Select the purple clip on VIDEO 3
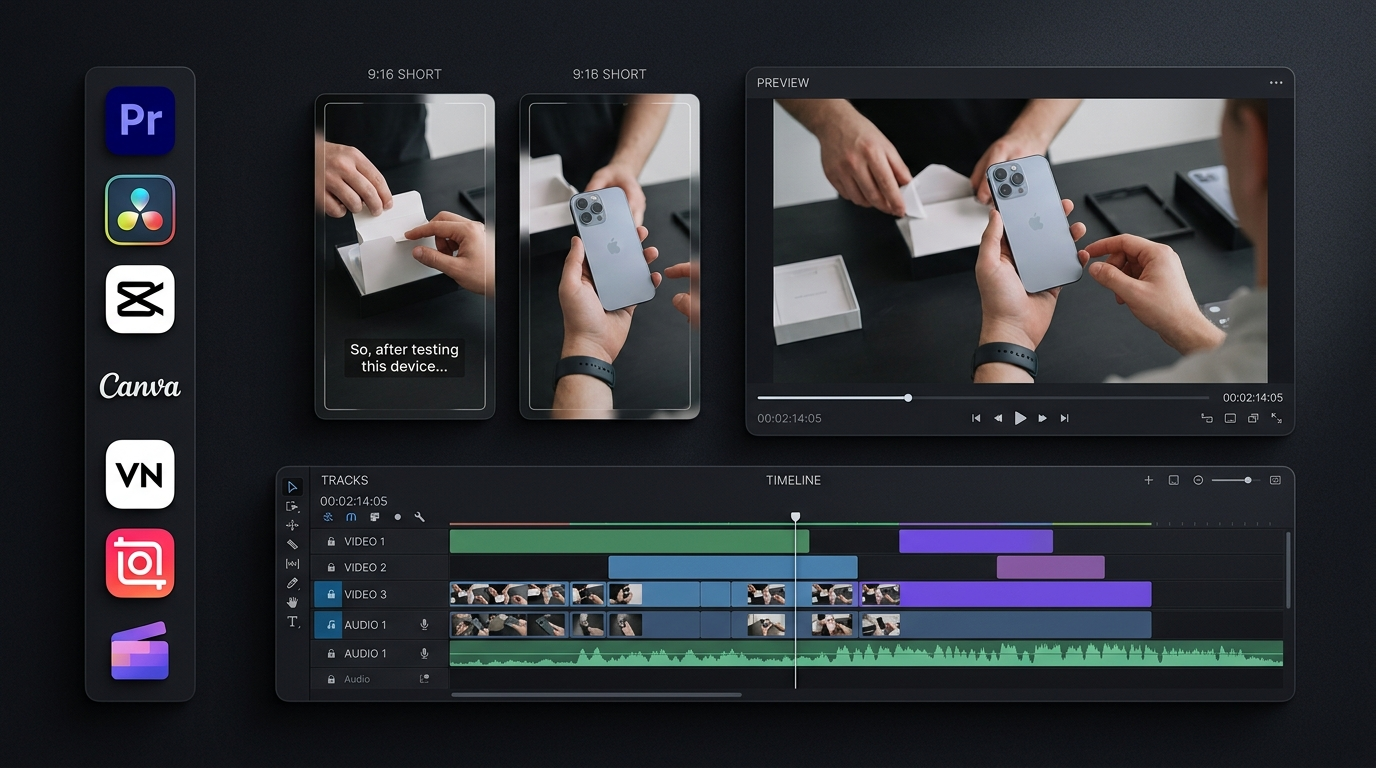 [x=1025, y=594]
